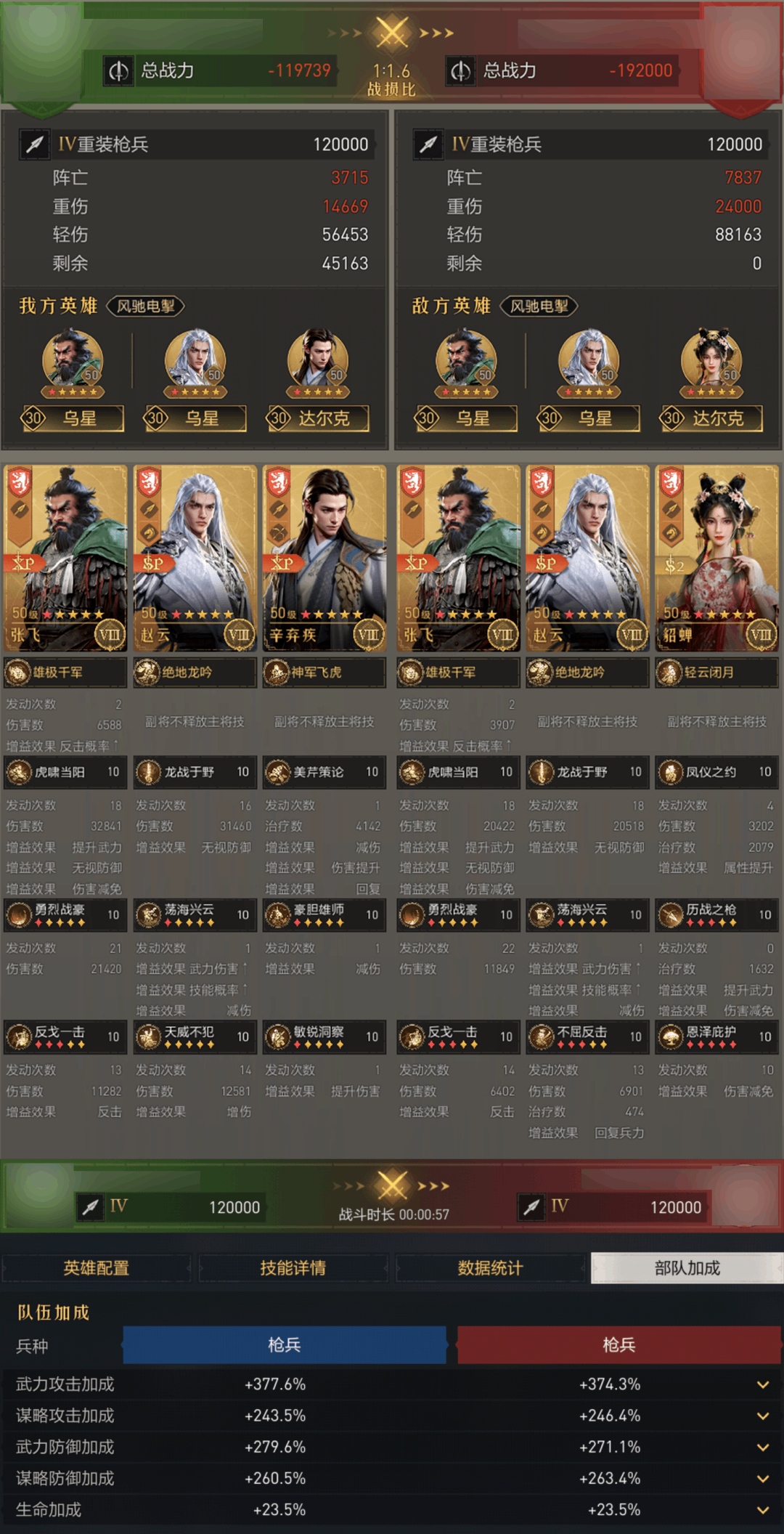Click our side's 风驰电掣 formation badge
The height and width of the screenshot is (1534, 784).
(x=146, y=306)
